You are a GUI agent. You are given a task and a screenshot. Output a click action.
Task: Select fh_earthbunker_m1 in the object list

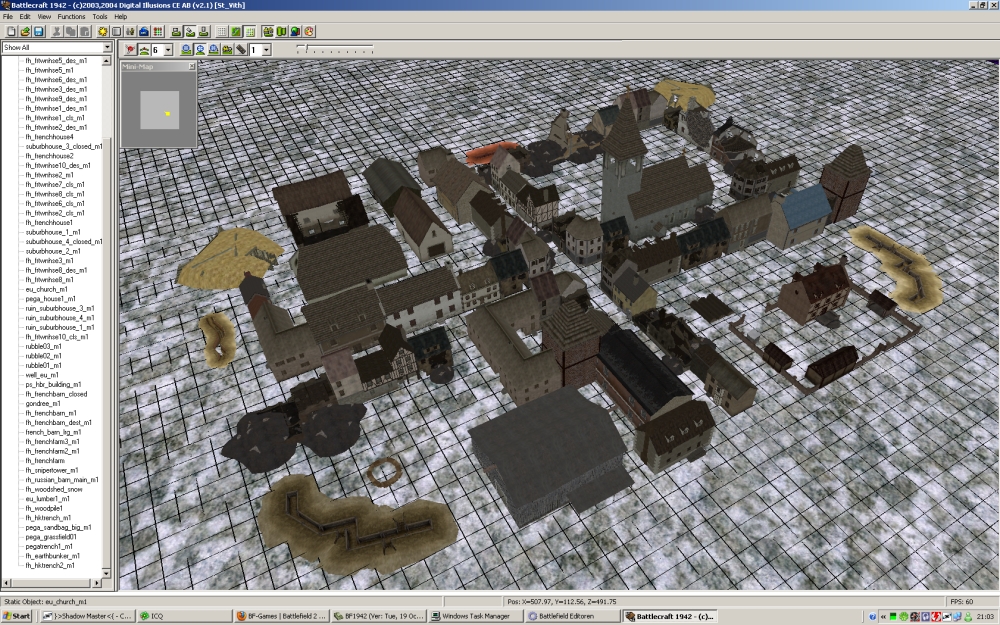[x=52, y=556]
